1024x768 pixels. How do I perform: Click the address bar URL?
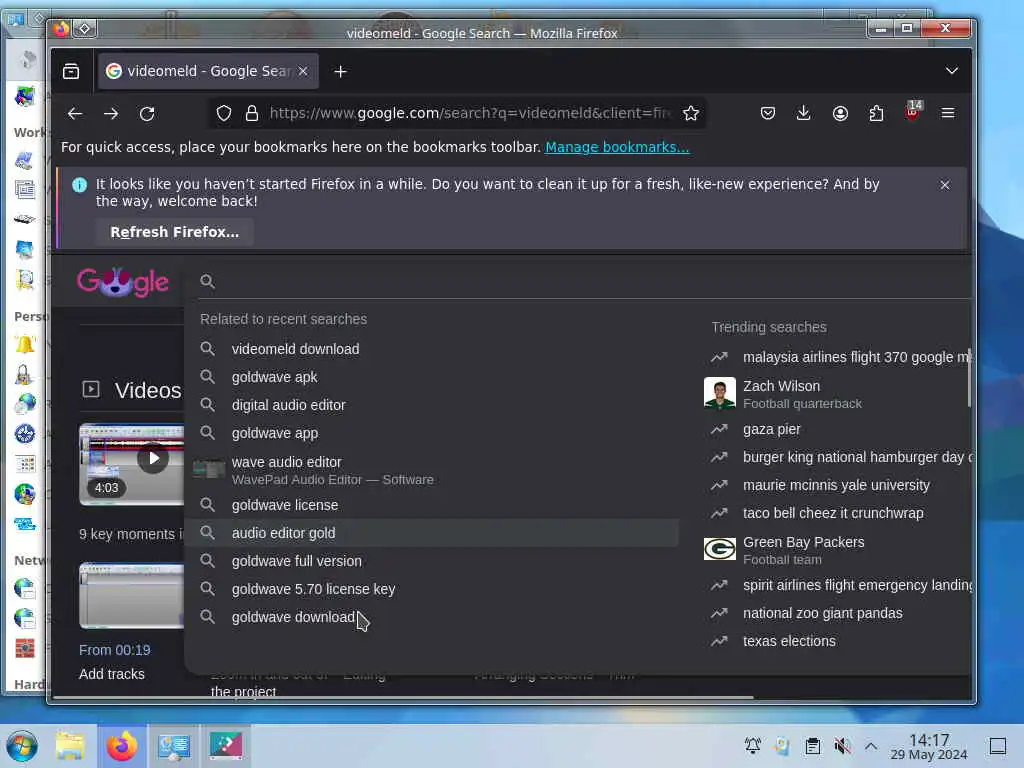click(469, 113)
